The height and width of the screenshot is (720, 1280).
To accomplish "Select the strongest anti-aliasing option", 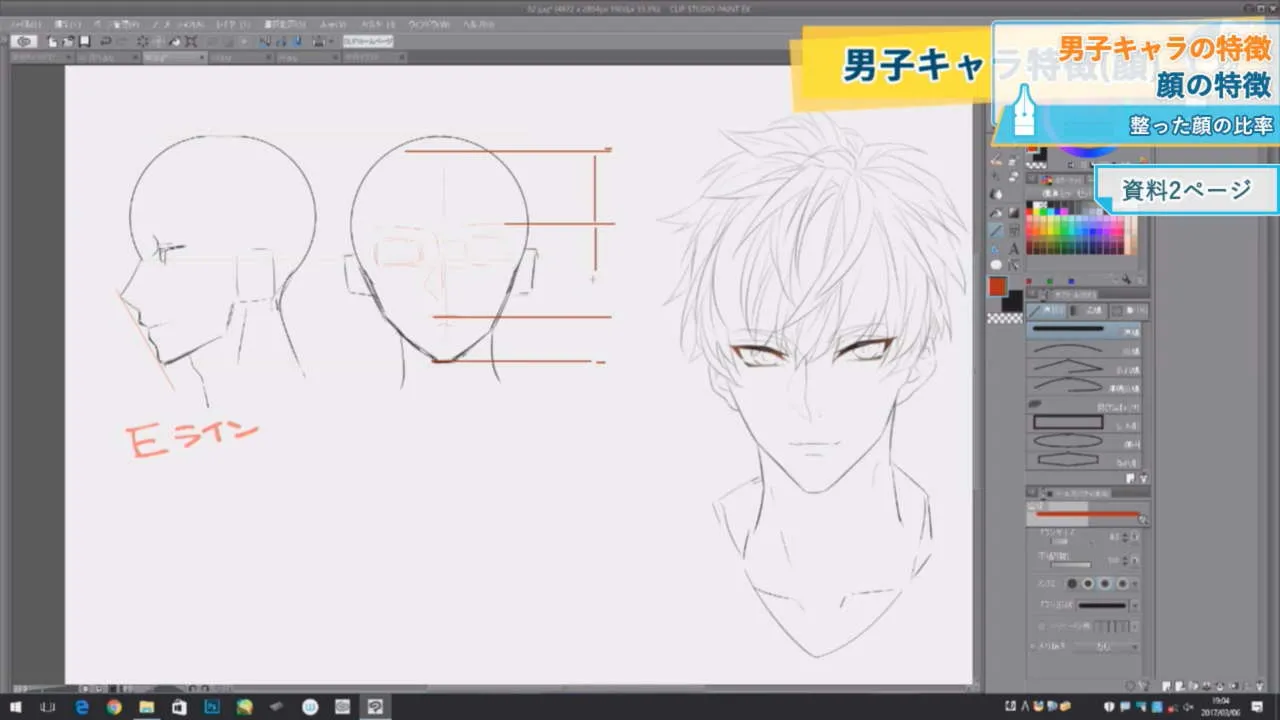I will click(1122, 583).
